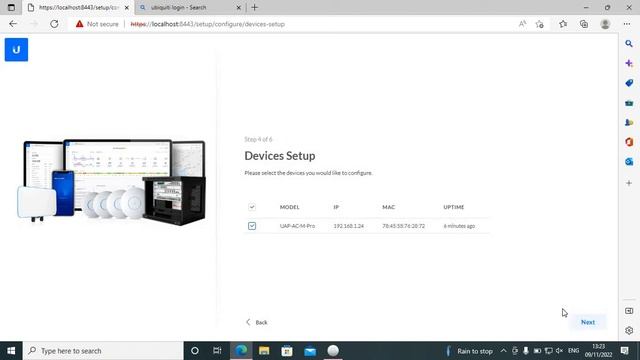Click the browser Back arrow
The width and height of the screenshot is (640, 360).
[x=13, y=24]
